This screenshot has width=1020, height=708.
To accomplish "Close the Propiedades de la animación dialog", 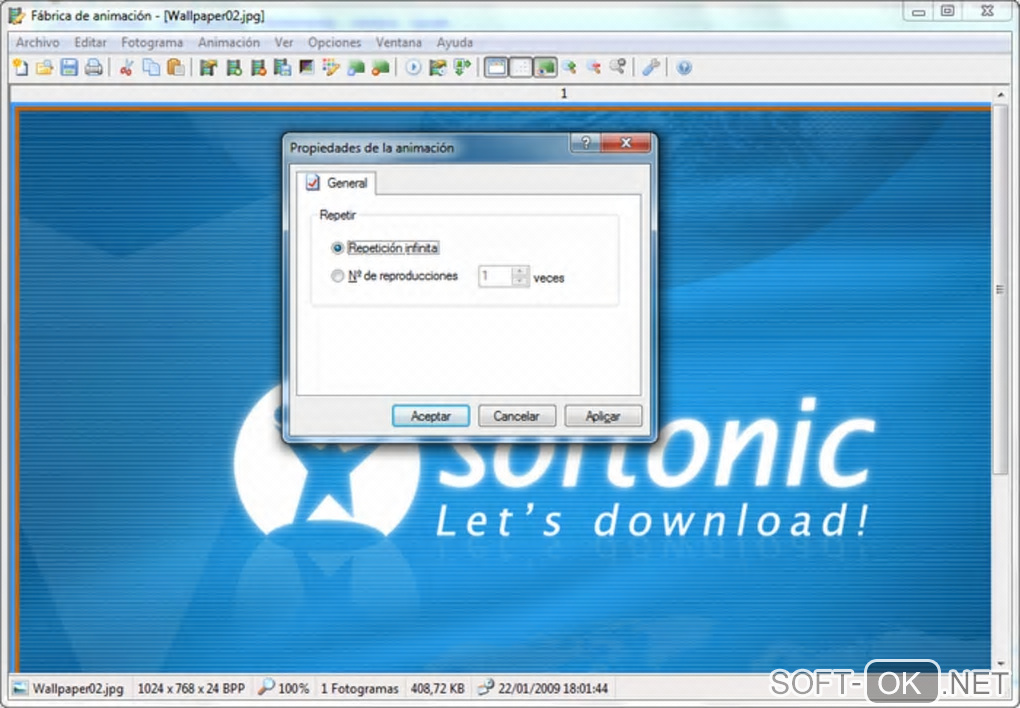I will click(626, 143).
